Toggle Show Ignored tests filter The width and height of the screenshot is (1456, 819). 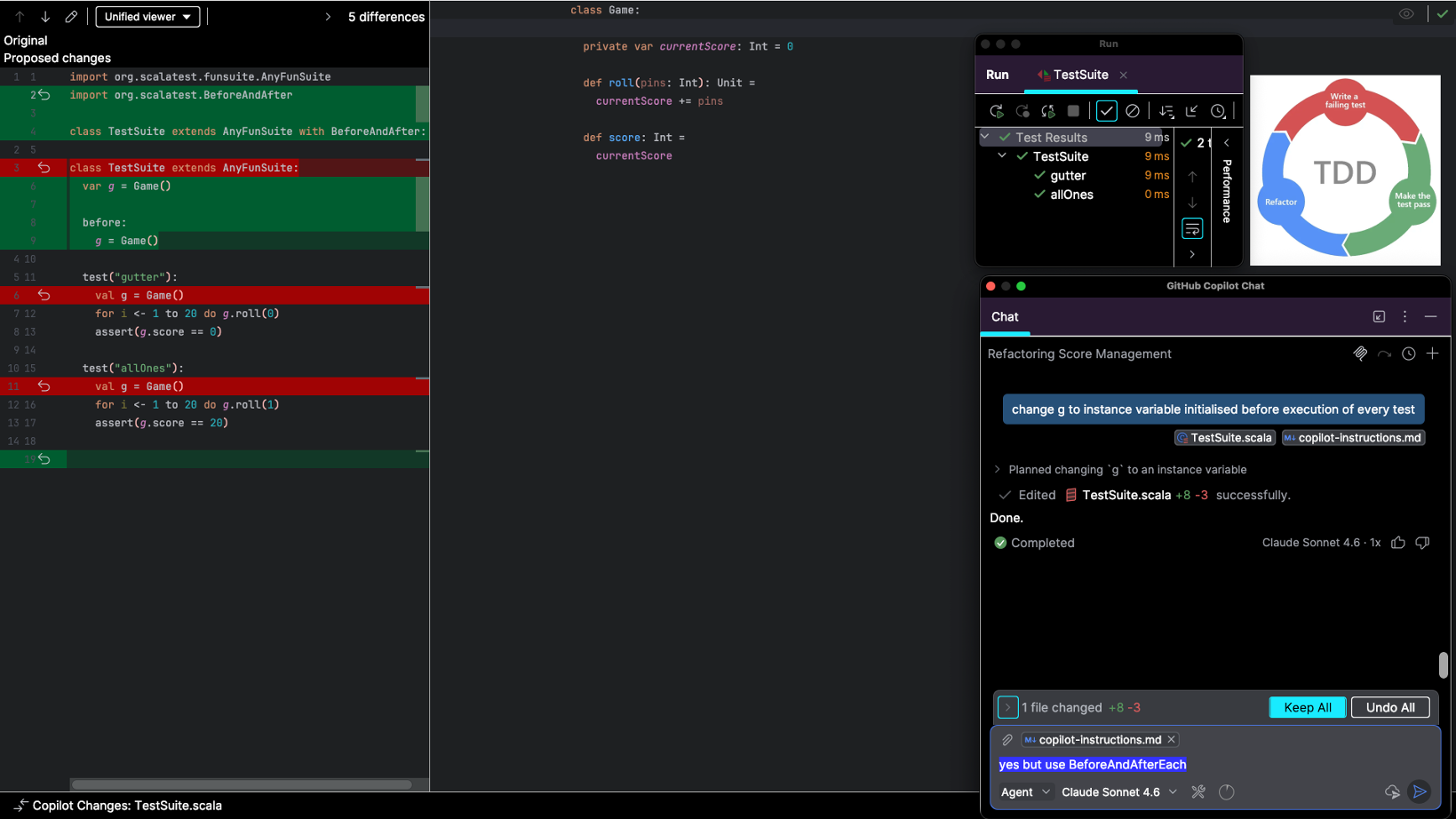1132,111
